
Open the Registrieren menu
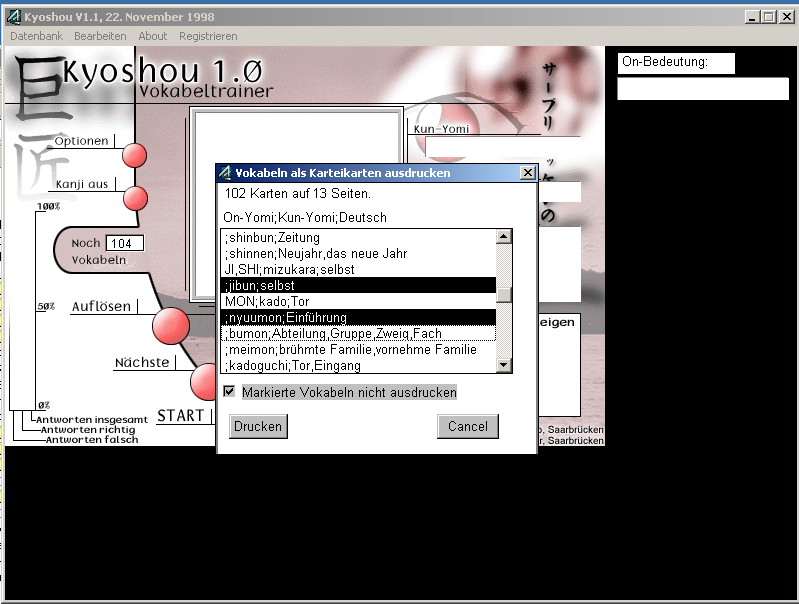[x=208, y=36]
